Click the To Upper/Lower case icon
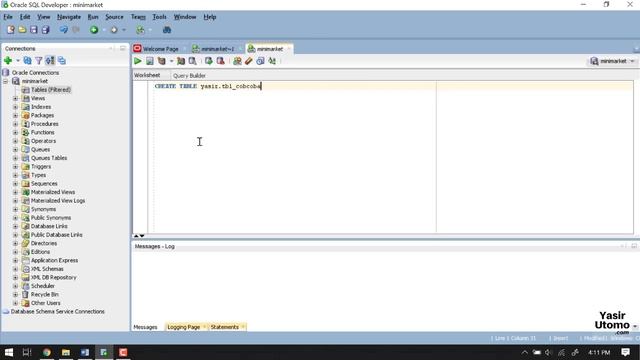This screenshot has height=360, width=640. (x=272, y=61)
